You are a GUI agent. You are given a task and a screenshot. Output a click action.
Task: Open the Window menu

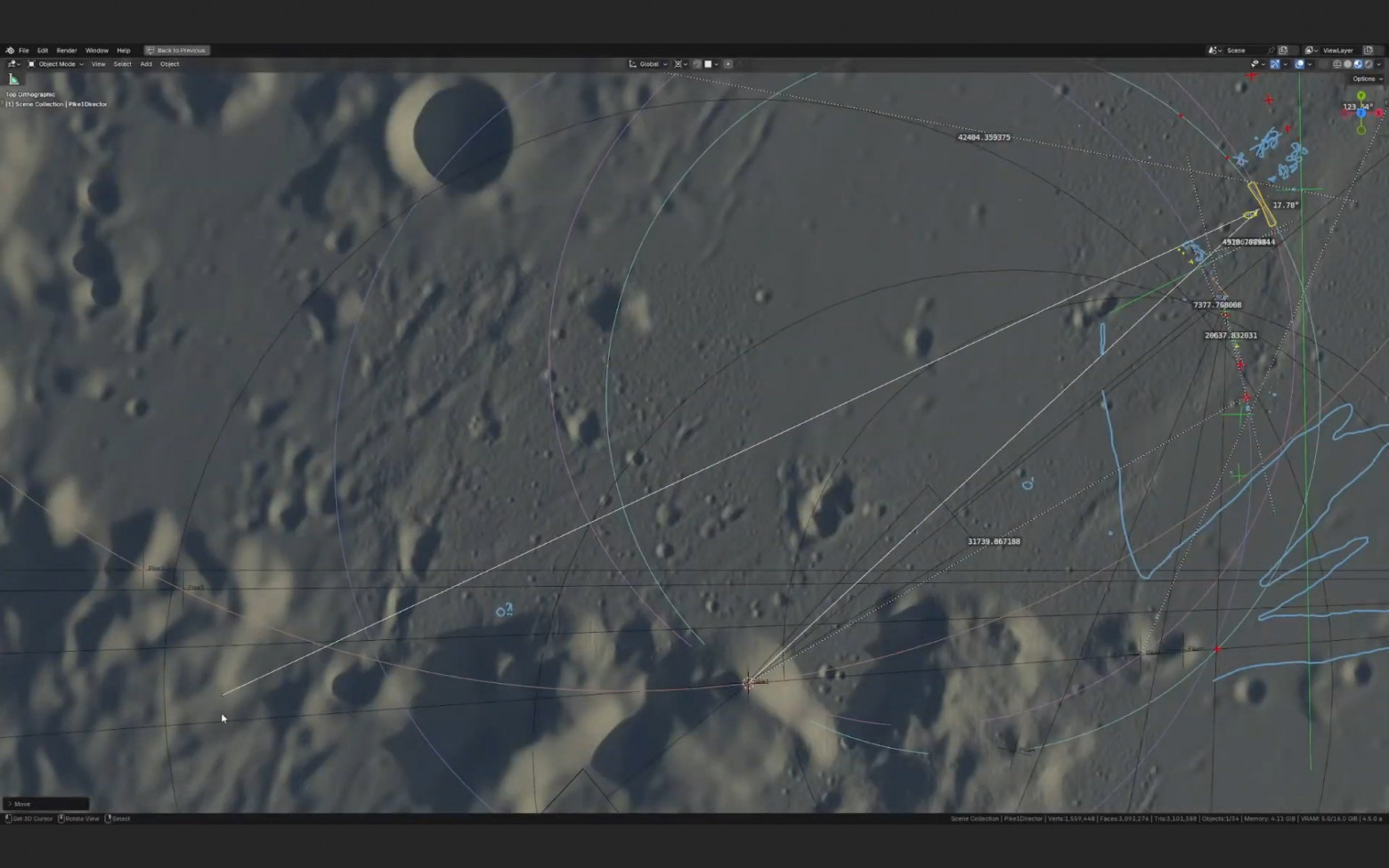click(x=97, y=51)
